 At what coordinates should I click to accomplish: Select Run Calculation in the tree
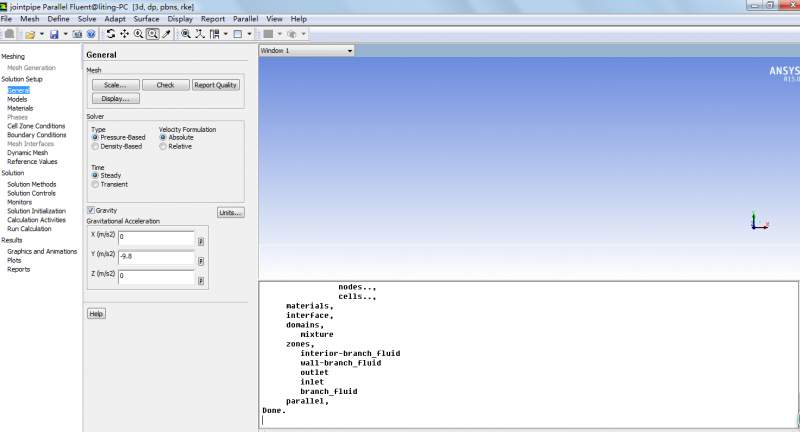point(29,228)
